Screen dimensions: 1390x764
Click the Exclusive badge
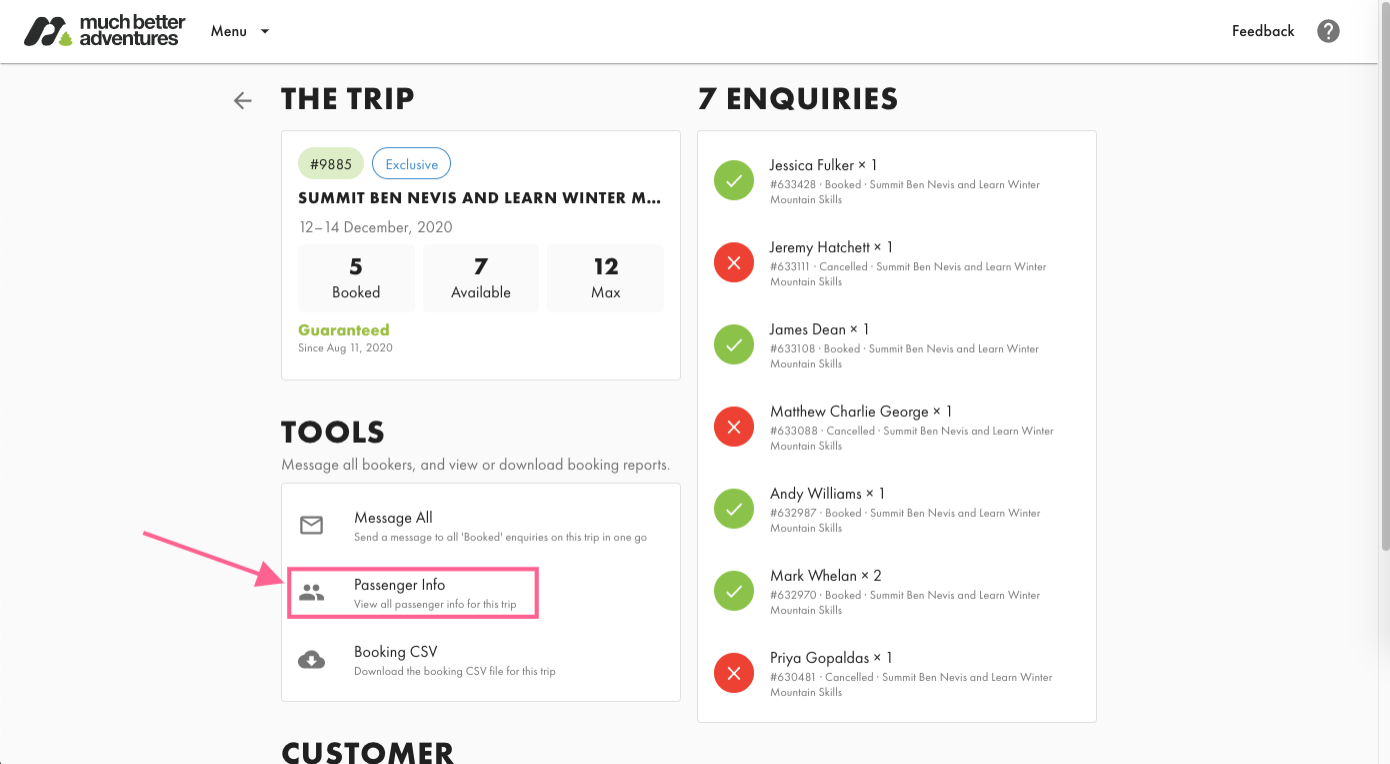click(x=411, y=164)
